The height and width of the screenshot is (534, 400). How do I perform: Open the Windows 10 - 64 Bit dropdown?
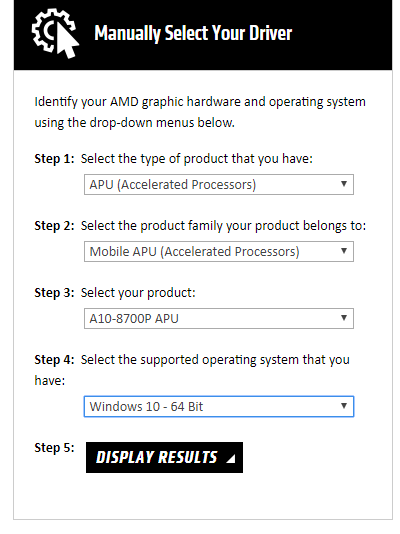219,407
